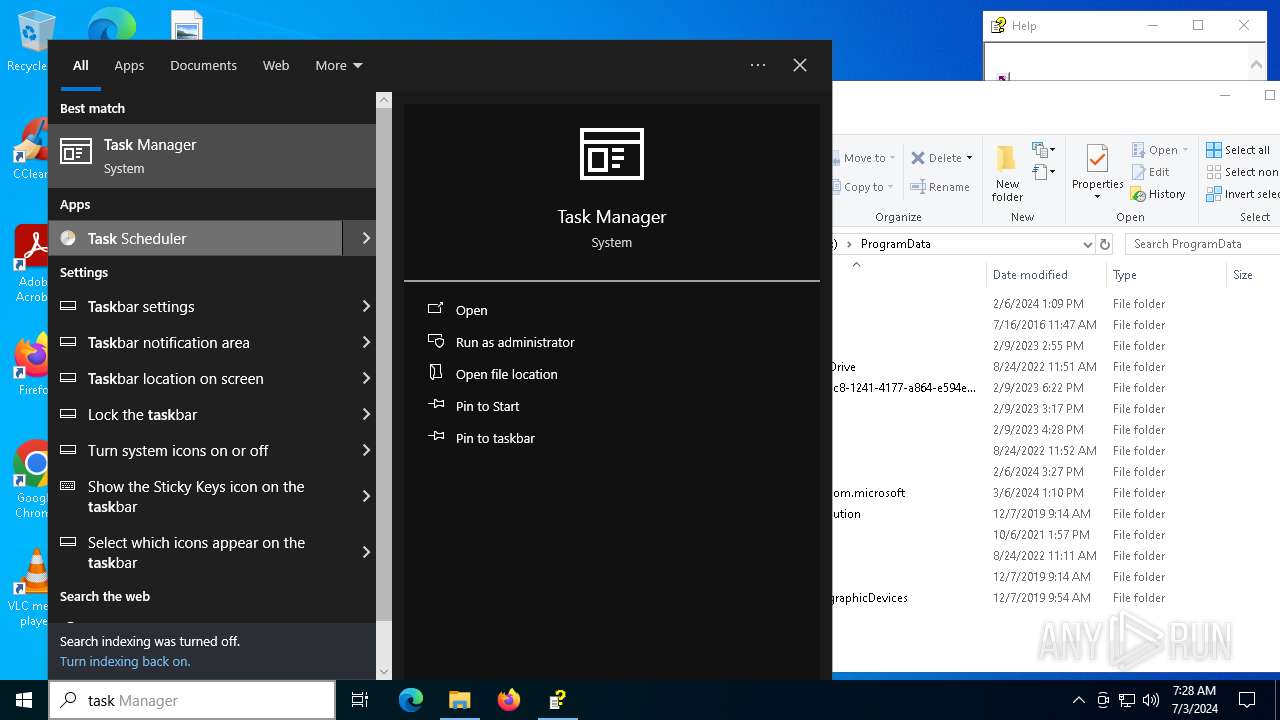Sort files by Date modified column
The image size is (1280, 720).
coord(1046,275)
